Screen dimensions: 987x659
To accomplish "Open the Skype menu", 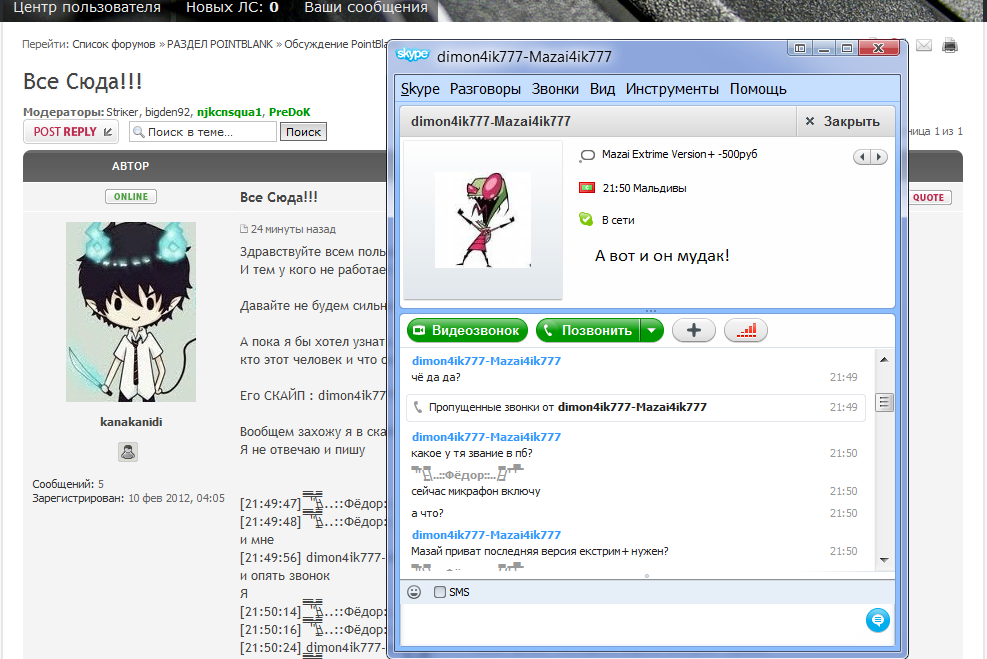I will tap(420, 89).
